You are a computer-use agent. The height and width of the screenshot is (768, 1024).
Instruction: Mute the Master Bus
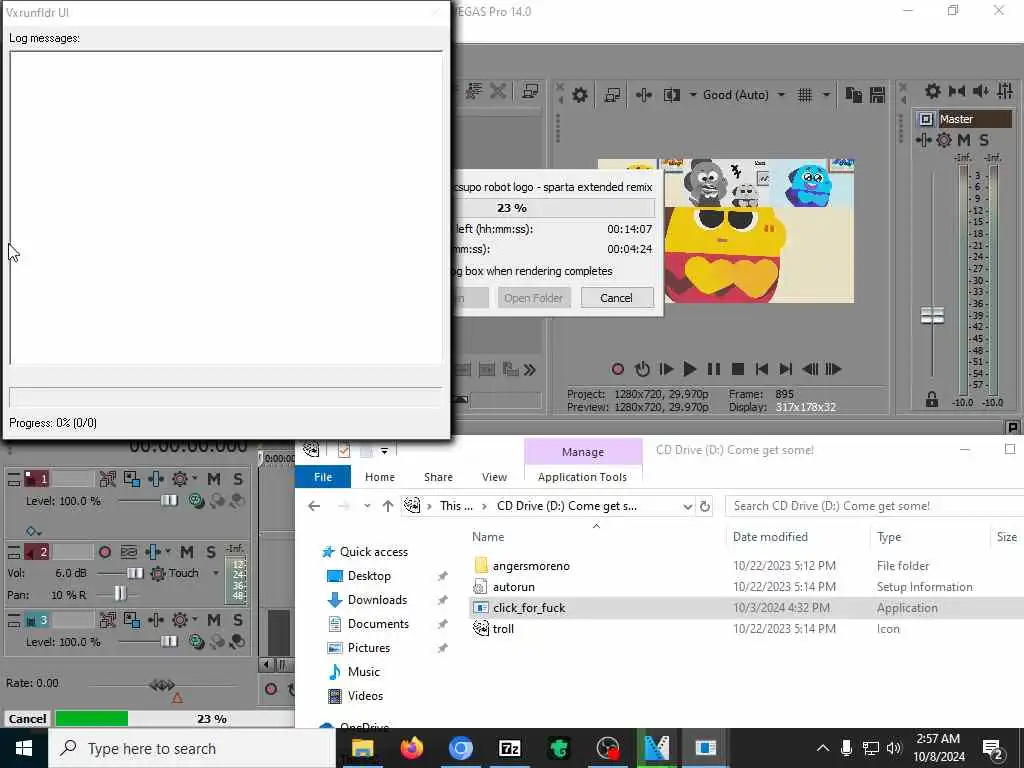coord(964,140)
